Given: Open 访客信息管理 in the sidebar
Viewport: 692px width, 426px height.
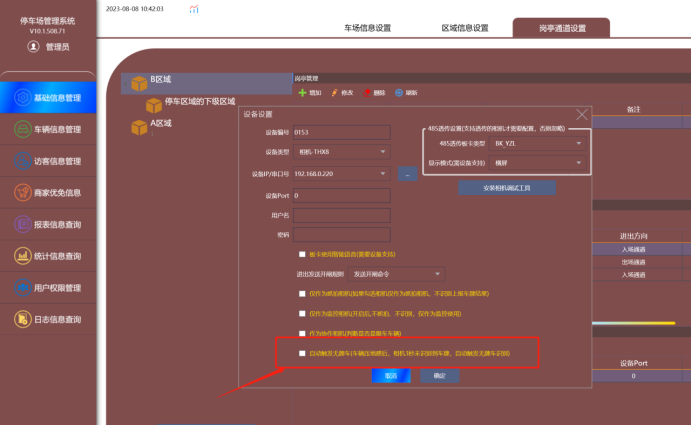Looking at the screenshot, I should point(48,161).
